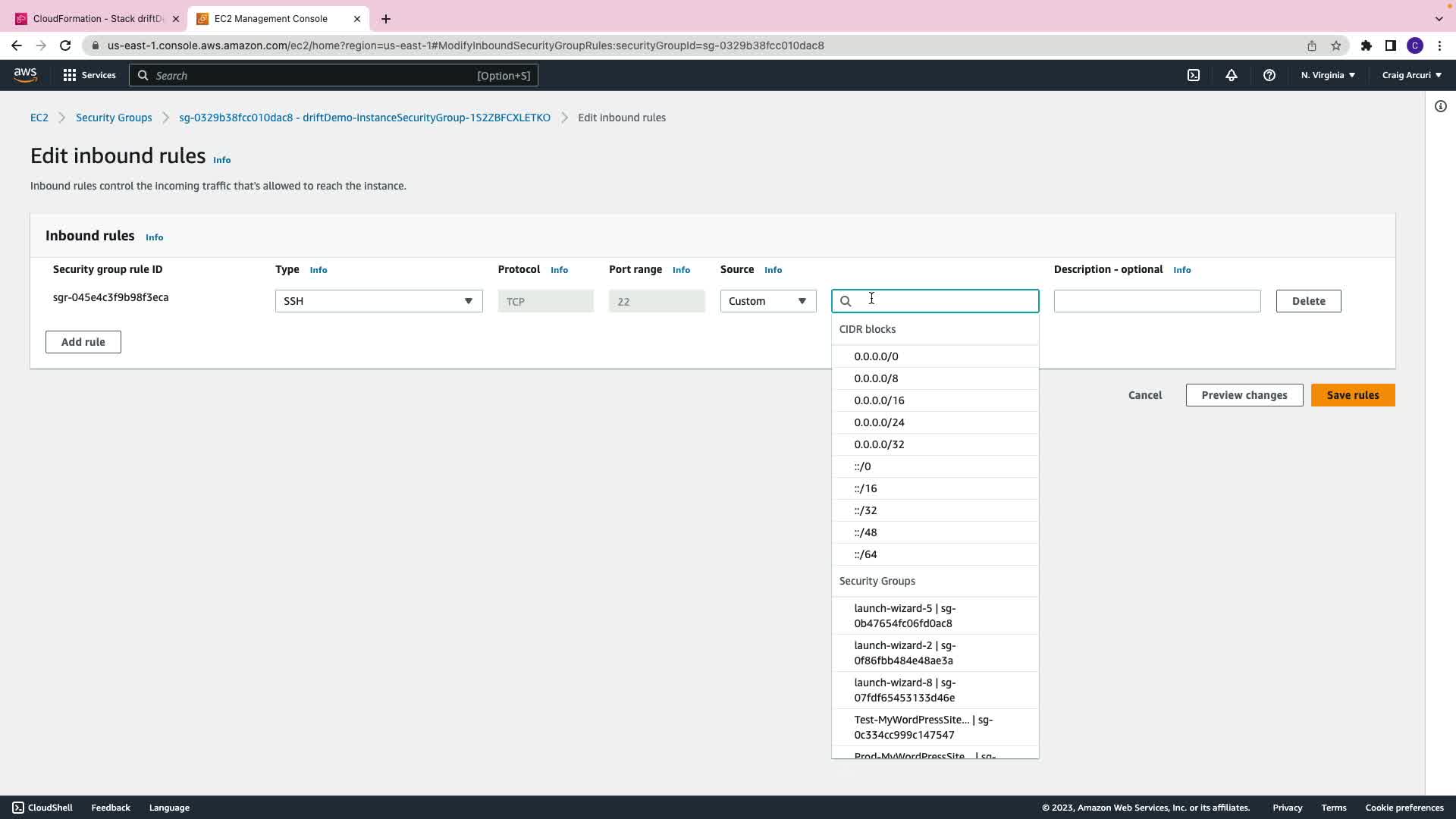Open Security Groups breadcrumb link

click(x=114, y=118)
